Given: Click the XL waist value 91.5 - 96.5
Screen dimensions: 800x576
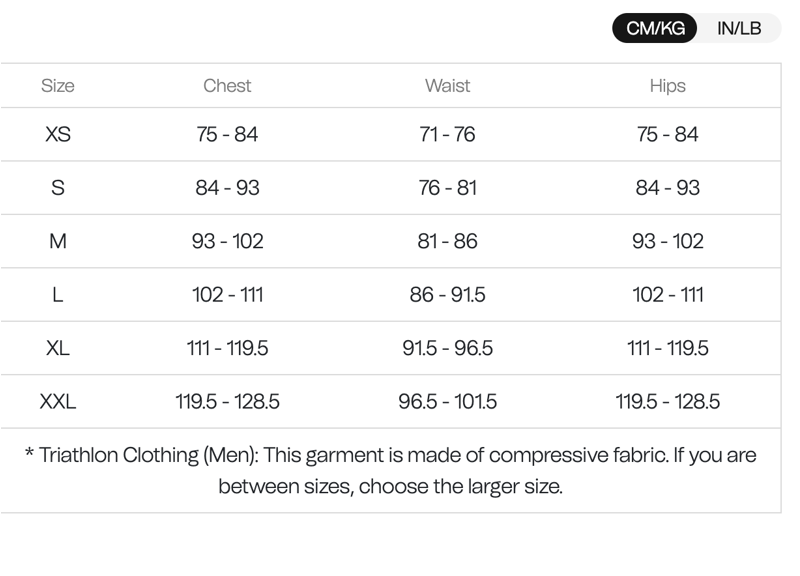Looking at the screenshot, I should click(x=447, y=348).
